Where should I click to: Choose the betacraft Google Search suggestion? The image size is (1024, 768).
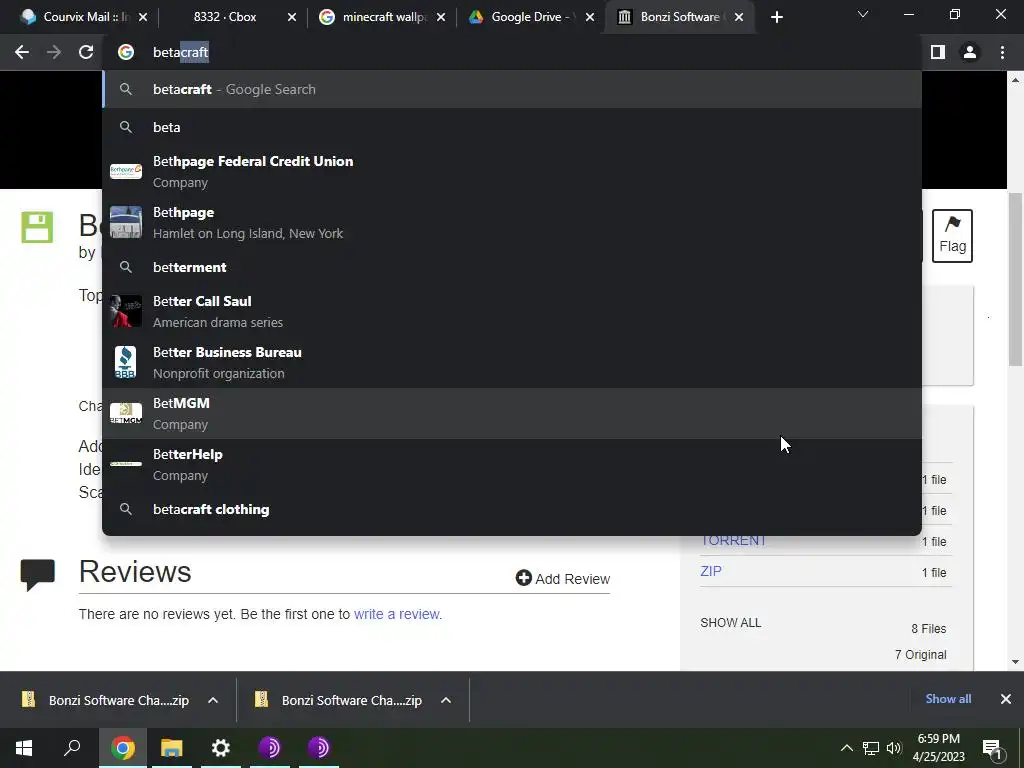(x=512, y=89)
